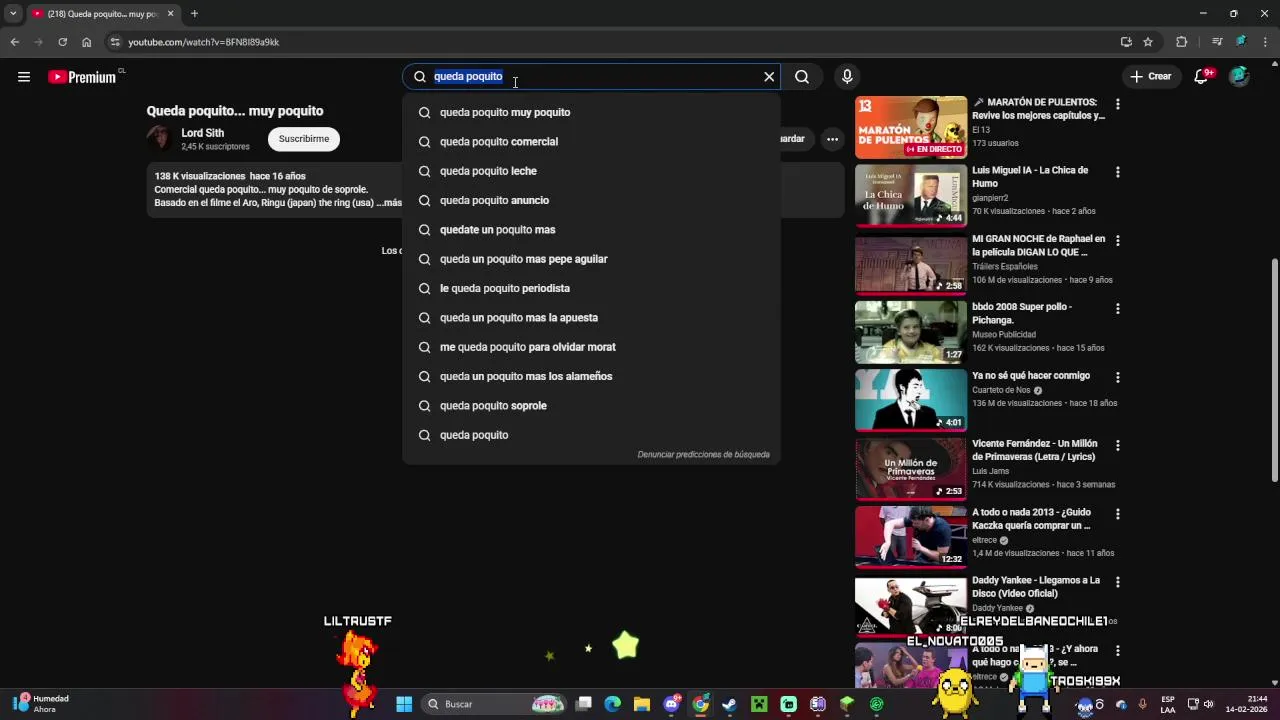Open browser extensions puzzle icon

pyautogui.click(x=1182, y=42)
